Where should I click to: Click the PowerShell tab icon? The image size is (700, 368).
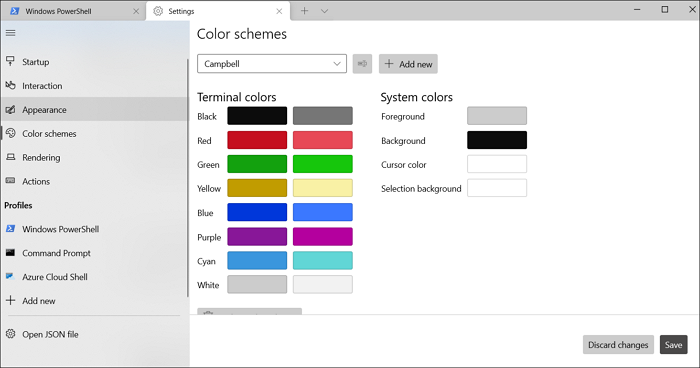tap(15, 11)
